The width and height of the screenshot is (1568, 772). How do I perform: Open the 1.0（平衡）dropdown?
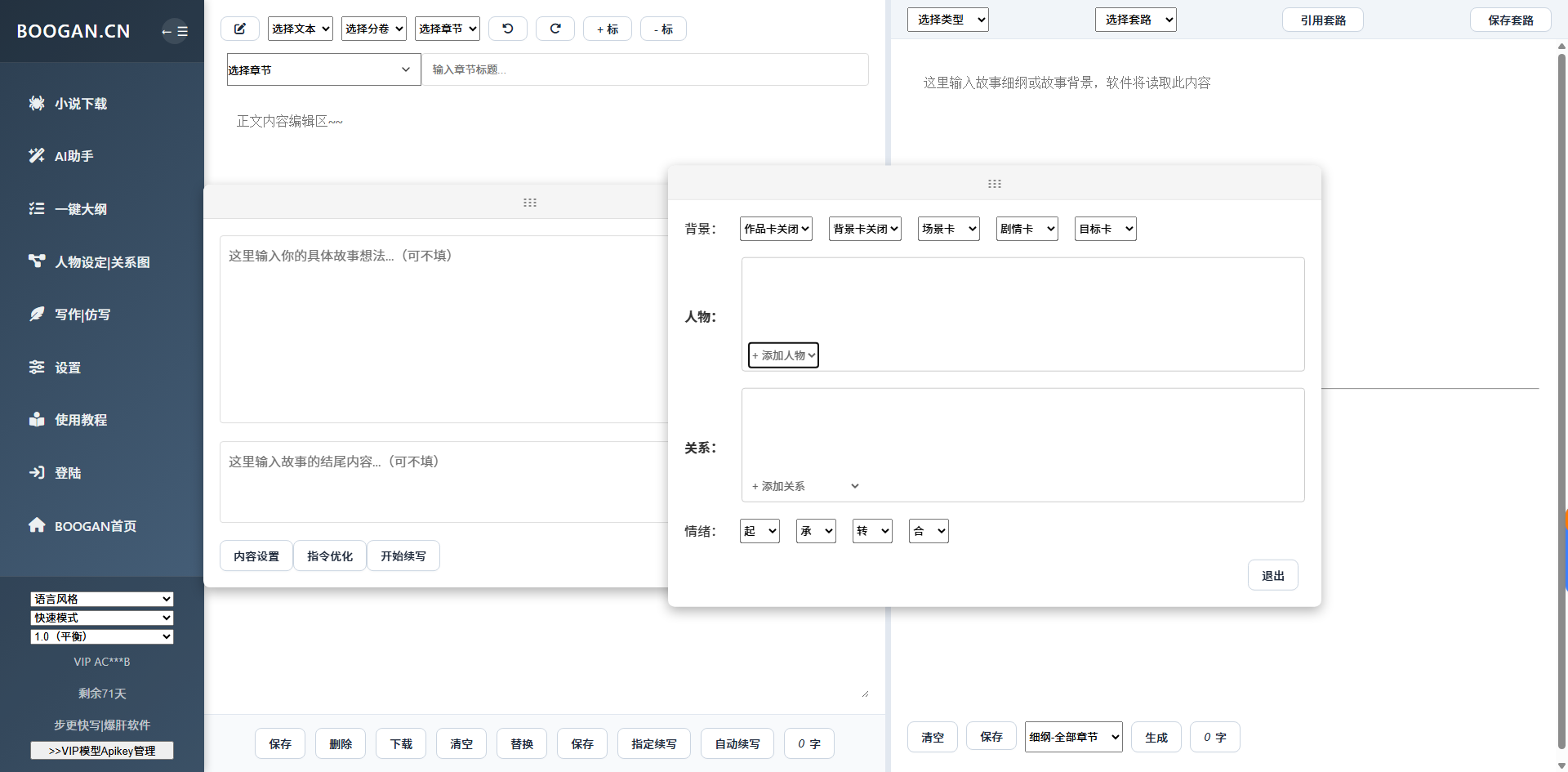pyautogui.click(x=102, y=636)
